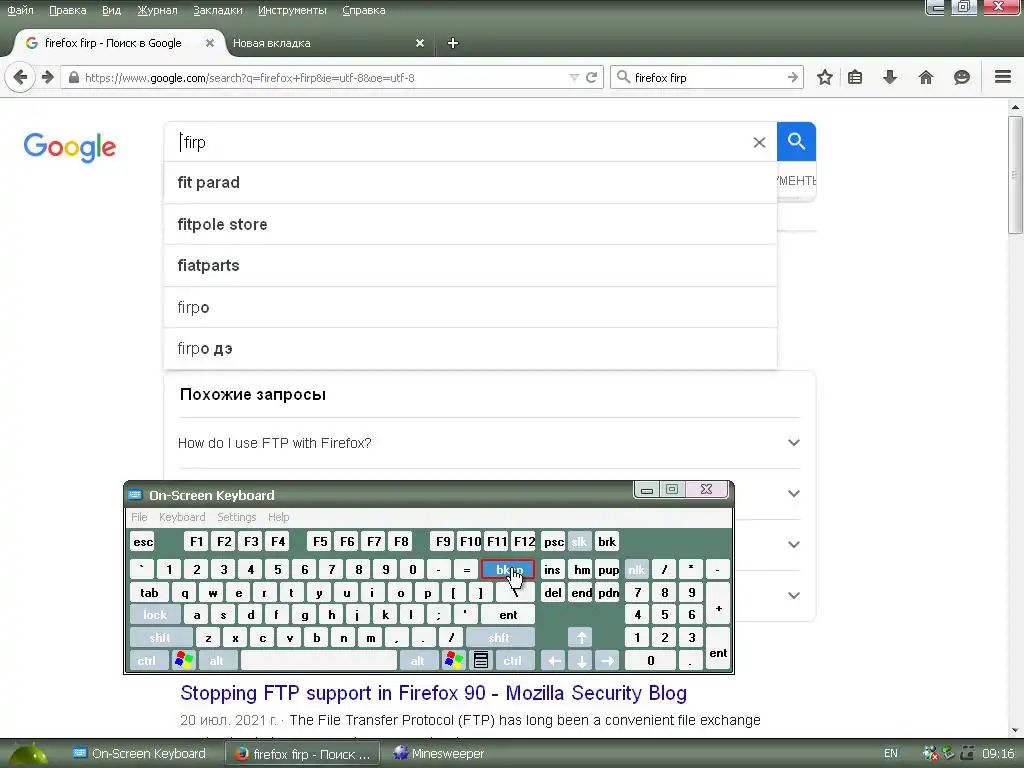Select the 'fit parad' suggestion
Screen dimensions: 1024x768
tap(470, 183)
